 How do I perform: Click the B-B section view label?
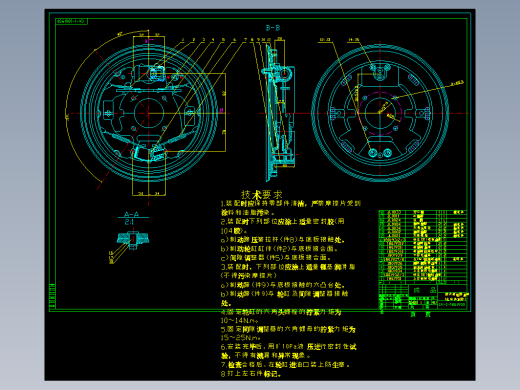coord(273,28)
